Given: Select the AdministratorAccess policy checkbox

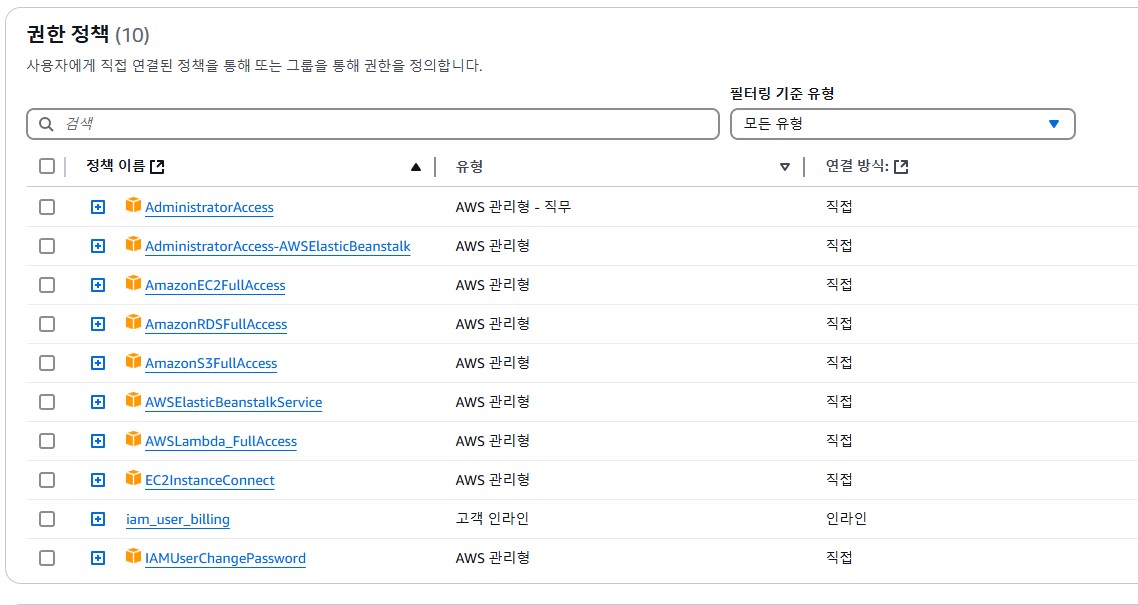Looking at the screenshot, I should [x=46, y=207].
